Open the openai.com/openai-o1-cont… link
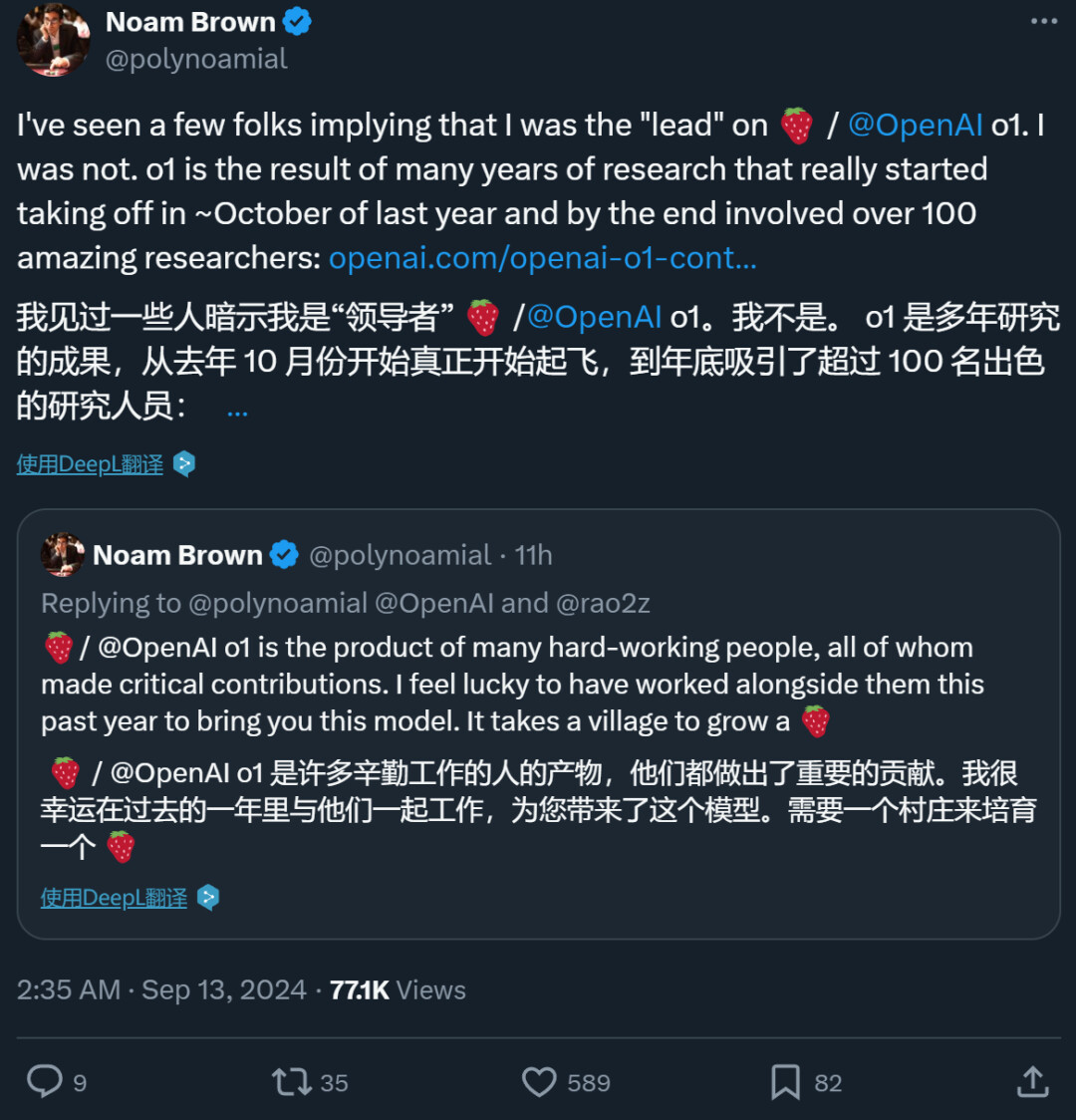Screen dimensions: 1076x1120 click(543, 258)
